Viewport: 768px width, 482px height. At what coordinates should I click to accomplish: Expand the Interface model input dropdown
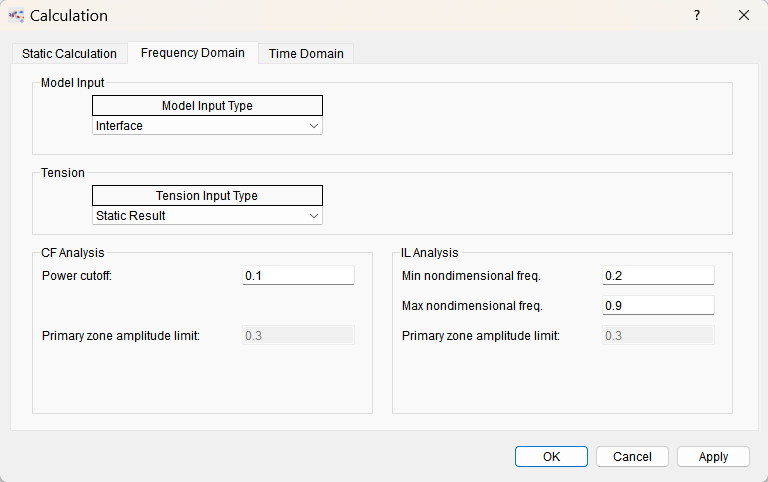(x=207, y=126)
